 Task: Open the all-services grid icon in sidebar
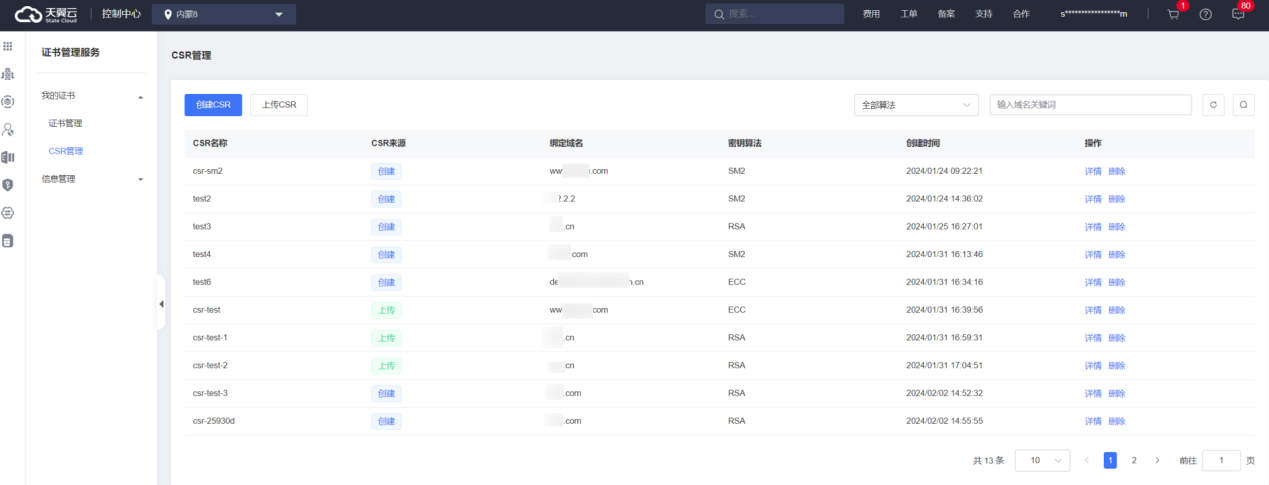(x=8, y=46)
